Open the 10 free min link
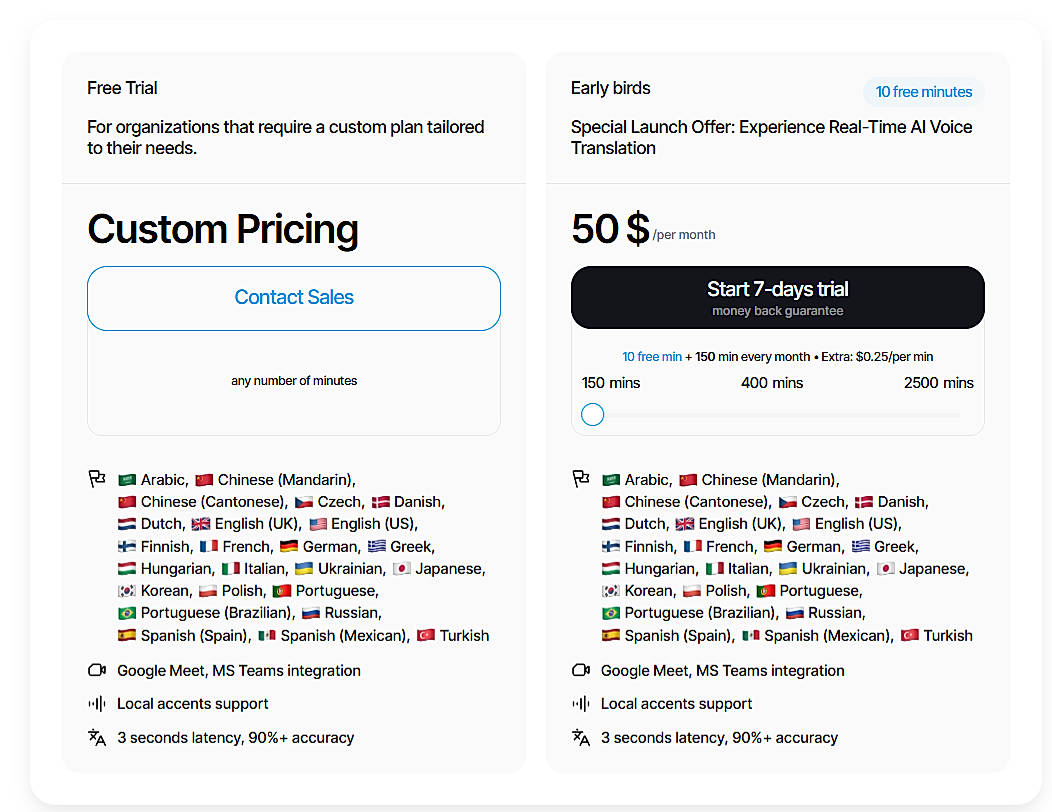 click(x=652, y=356)
